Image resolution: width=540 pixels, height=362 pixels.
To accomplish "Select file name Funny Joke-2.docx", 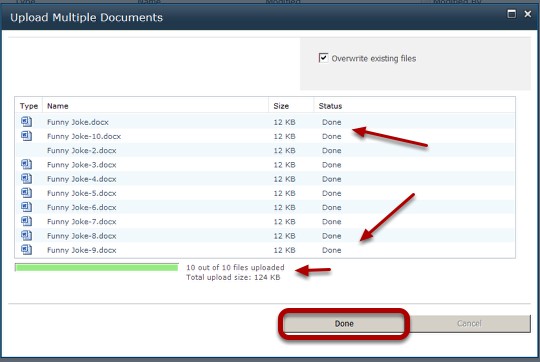I will pyautogui.click(x=82, y=151).
